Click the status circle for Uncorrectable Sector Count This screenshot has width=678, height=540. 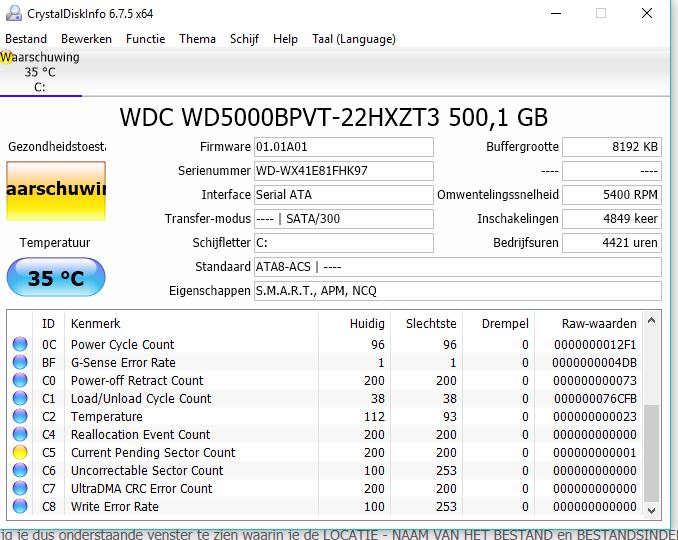(x=20, y=470)
